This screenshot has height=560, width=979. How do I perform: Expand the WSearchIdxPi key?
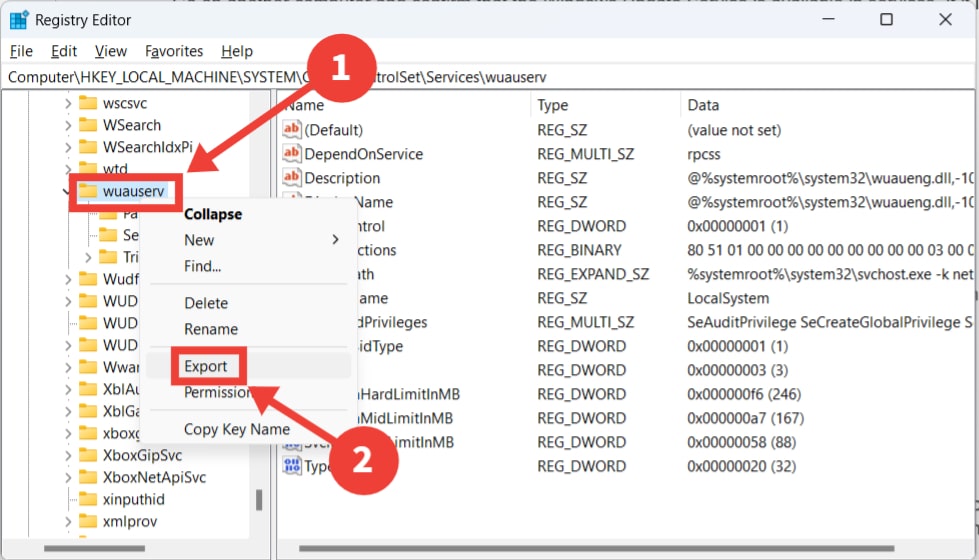pos(68,147)
